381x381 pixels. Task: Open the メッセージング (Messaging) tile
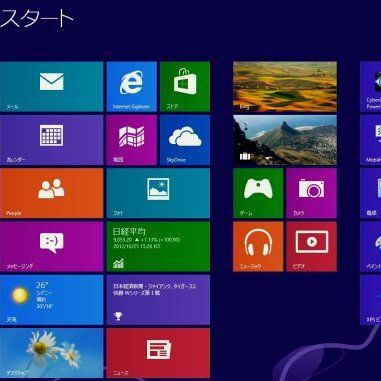(x=52, y=247)
